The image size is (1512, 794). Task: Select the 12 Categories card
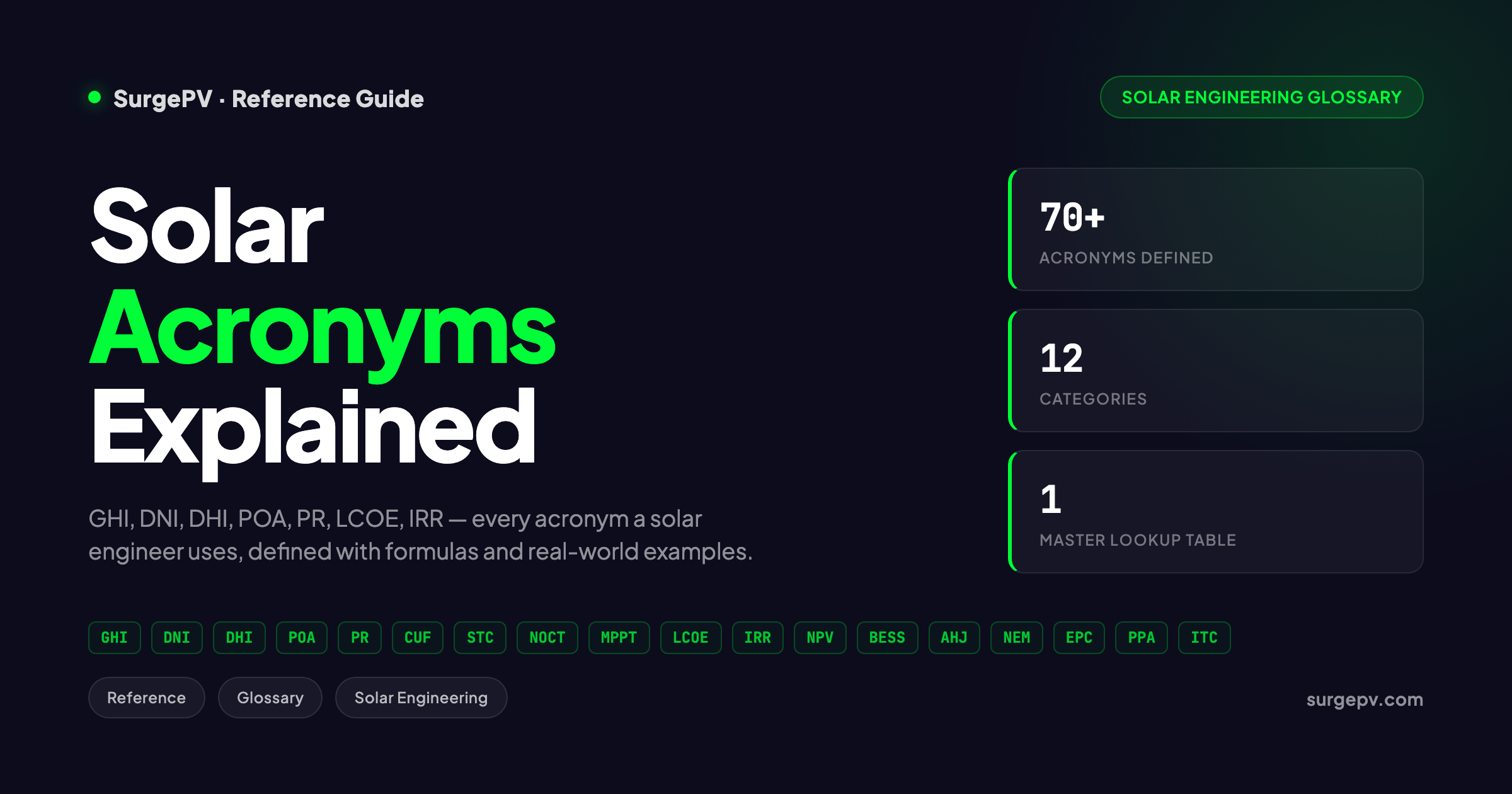point(1216,371)
